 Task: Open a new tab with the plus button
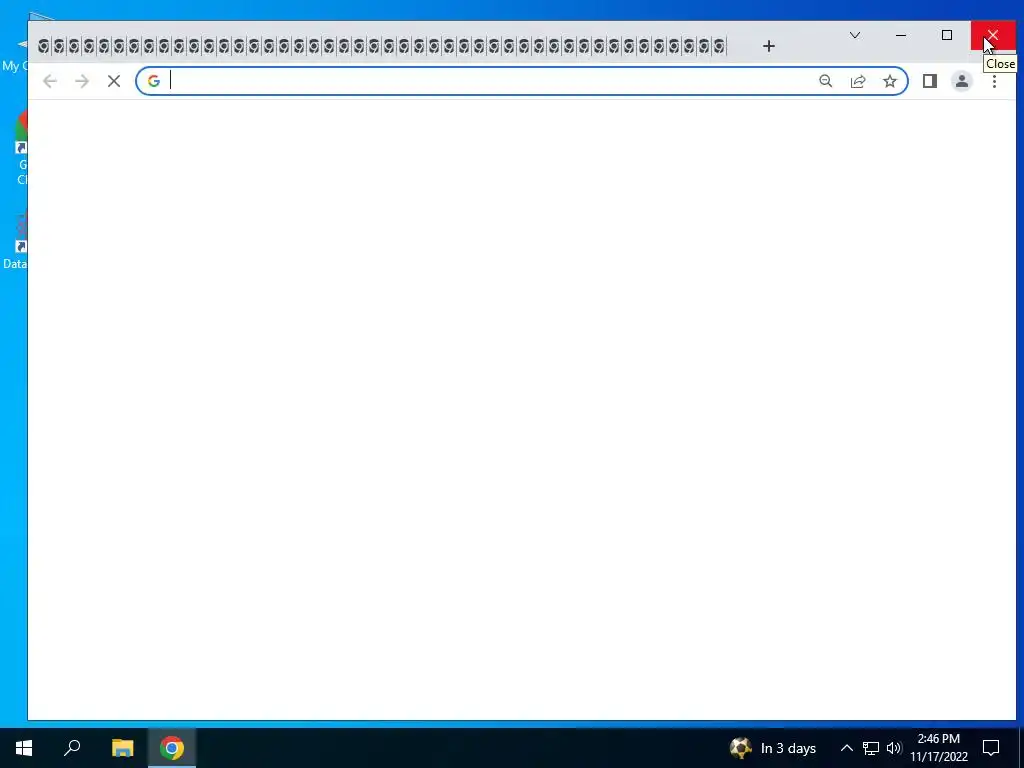[769, 46]
